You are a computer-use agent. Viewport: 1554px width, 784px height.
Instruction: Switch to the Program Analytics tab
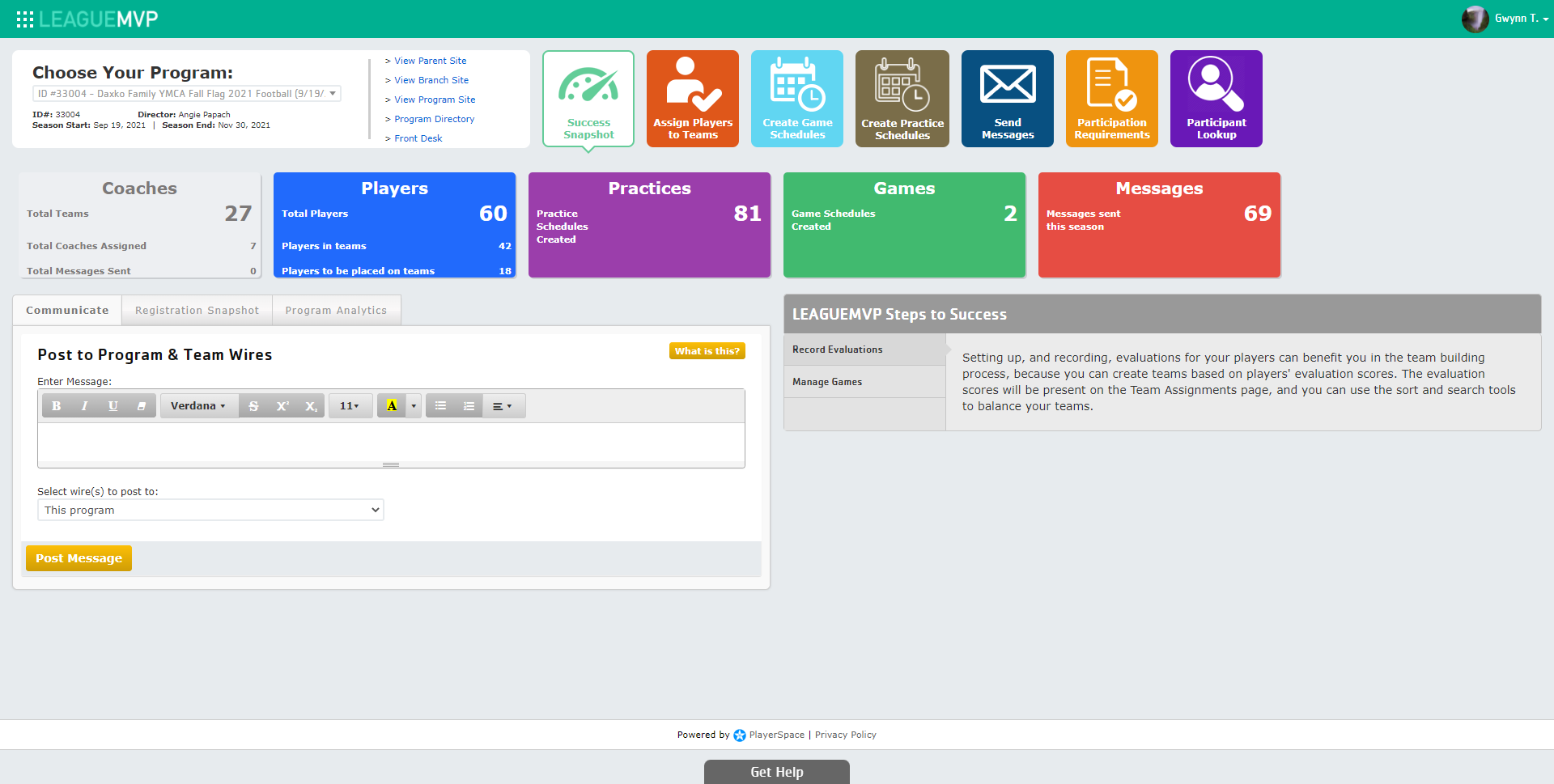pyautogui.click(x=336, y=311)
